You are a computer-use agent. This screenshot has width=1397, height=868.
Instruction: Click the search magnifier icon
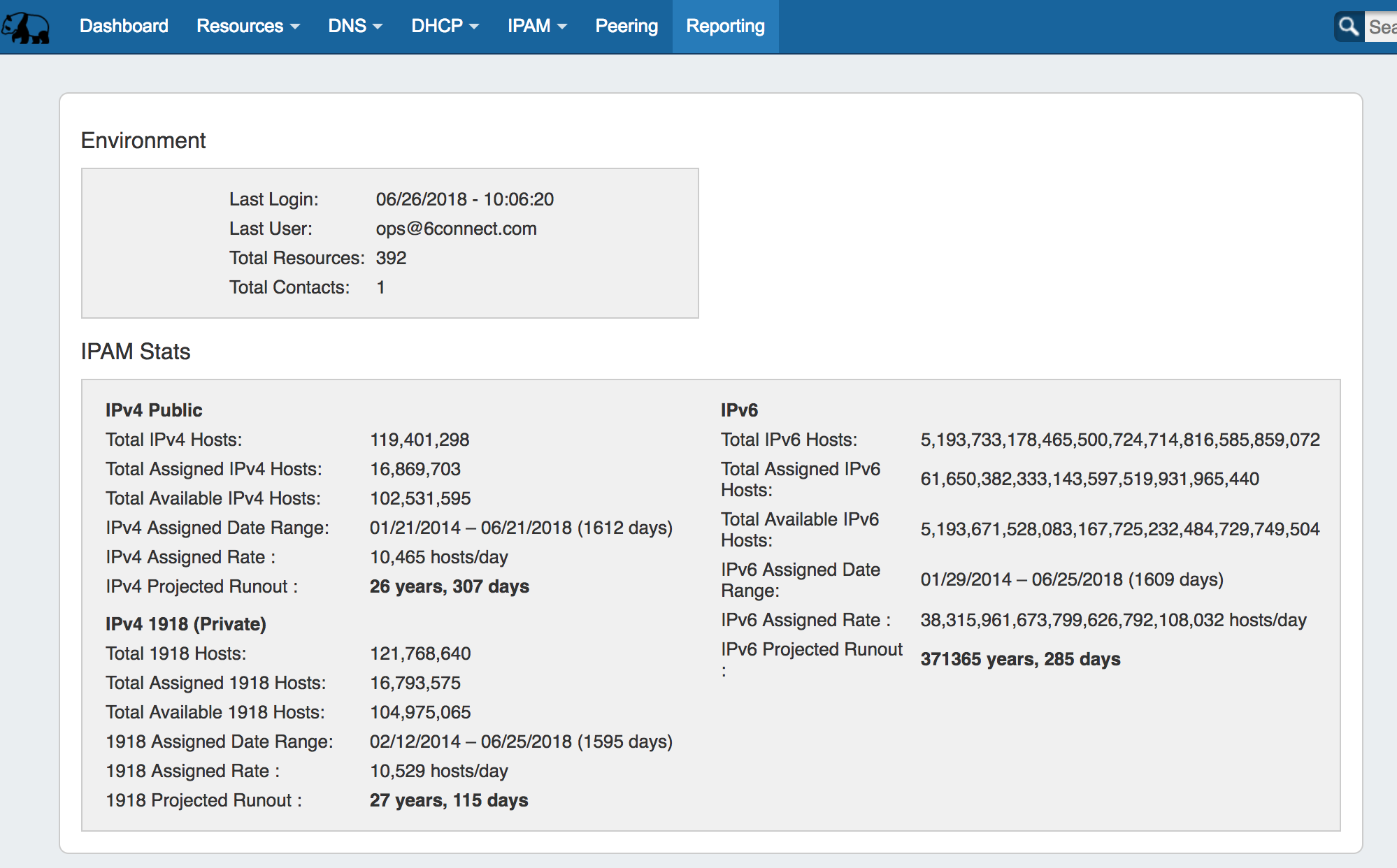click(1348, 27)
